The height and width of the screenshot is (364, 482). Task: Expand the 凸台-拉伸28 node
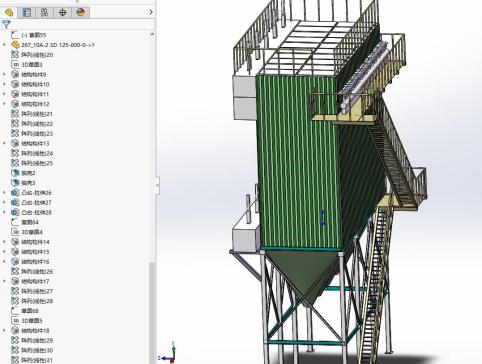[x=4, y=212]
